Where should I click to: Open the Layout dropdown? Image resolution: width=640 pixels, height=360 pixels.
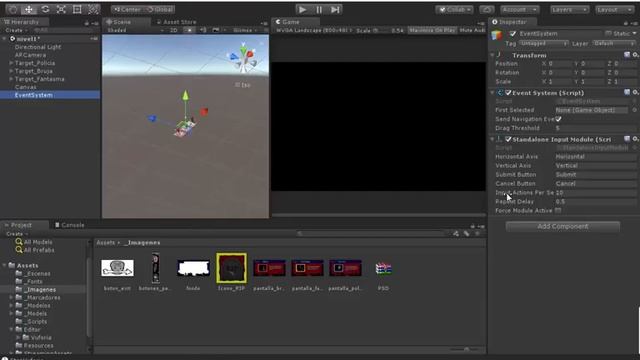click(x=613, y=9)
